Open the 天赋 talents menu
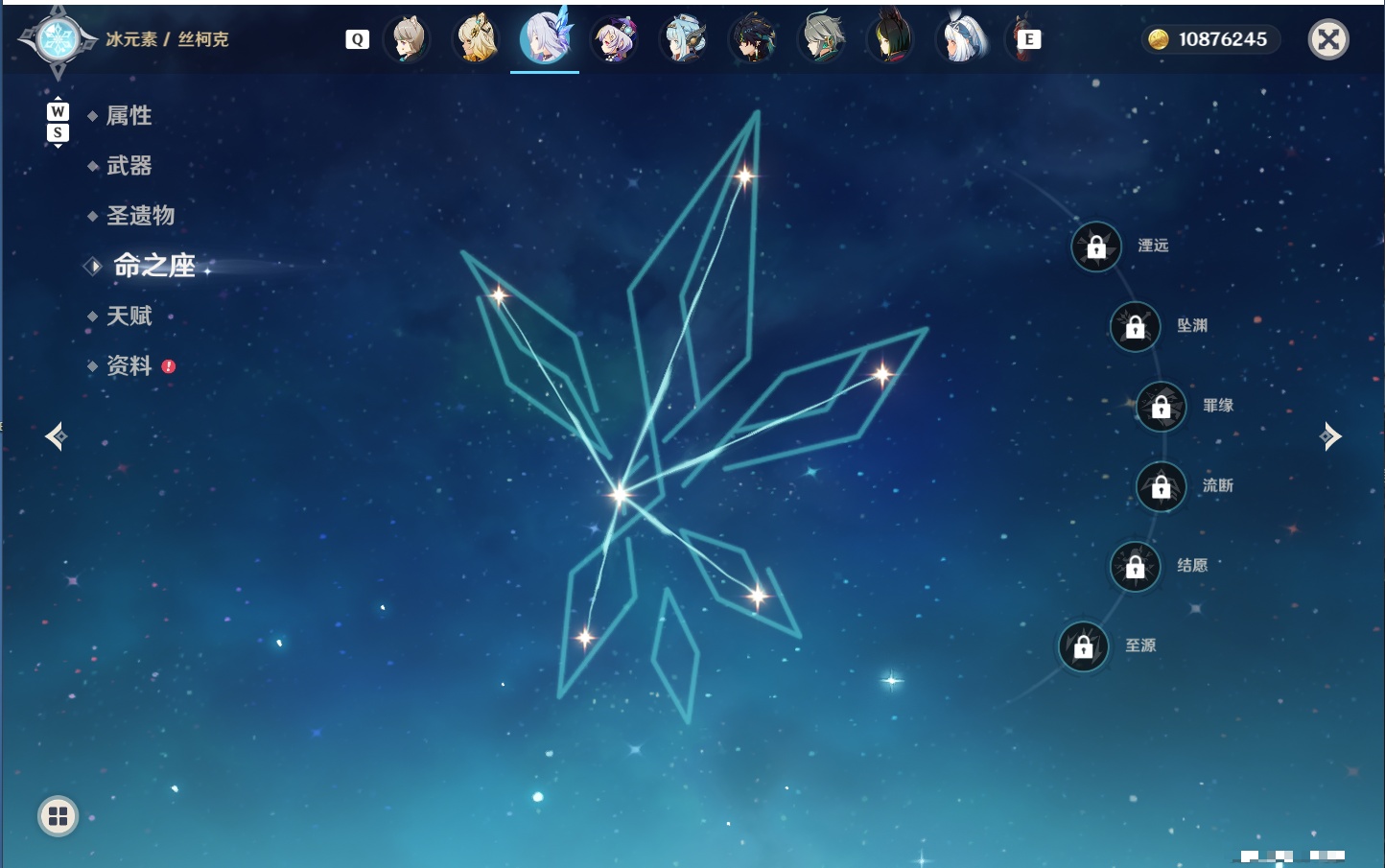This screenshot has height=868, width=1385. 129,316
